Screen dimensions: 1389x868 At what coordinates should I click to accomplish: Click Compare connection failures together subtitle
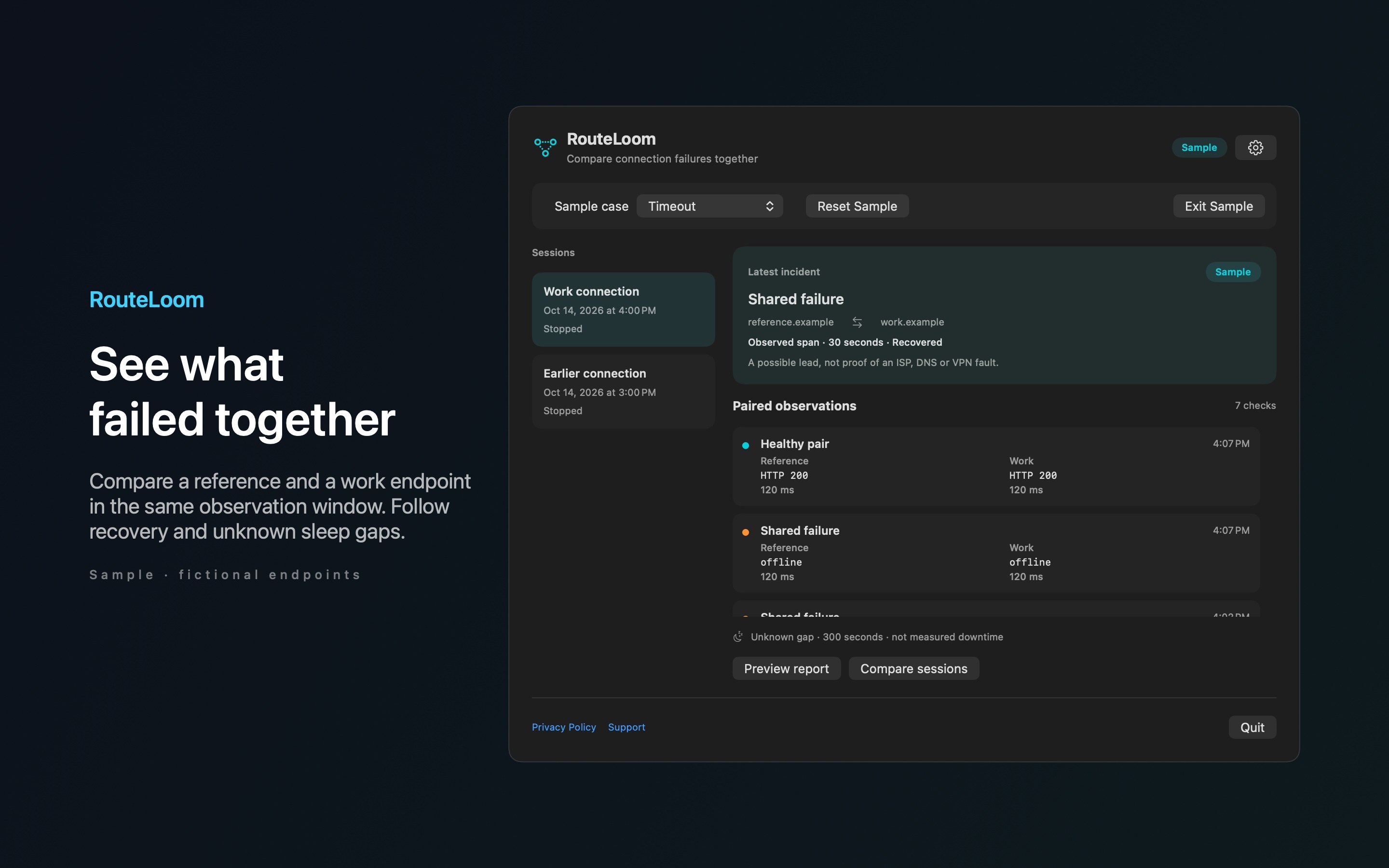pyautogui.click(x=662, y=159)
